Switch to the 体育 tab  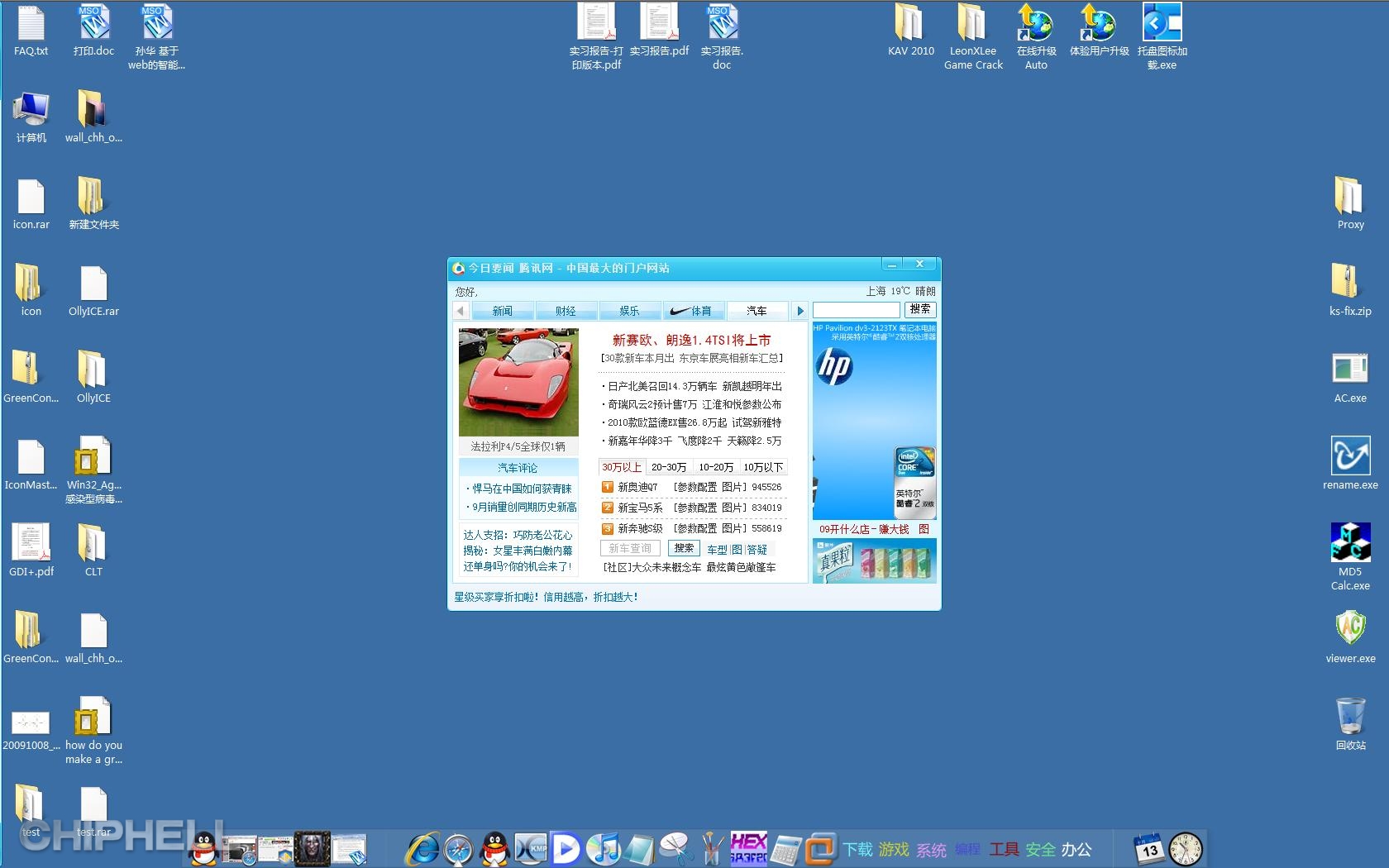(x=693, y=311)
